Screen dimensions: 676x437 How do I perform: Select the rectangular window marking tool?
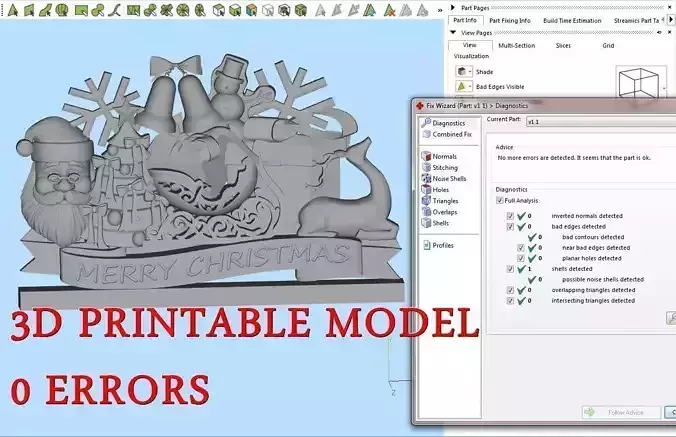point(81,10)
